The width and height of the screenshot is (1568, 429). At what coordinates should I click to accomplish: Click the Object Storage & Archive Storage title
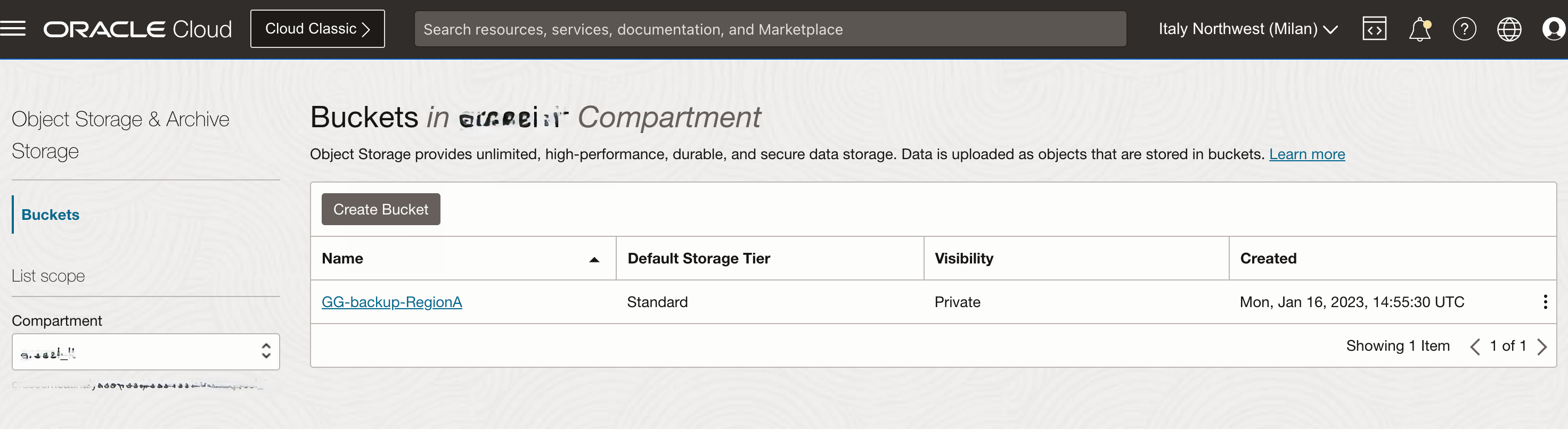120,135
